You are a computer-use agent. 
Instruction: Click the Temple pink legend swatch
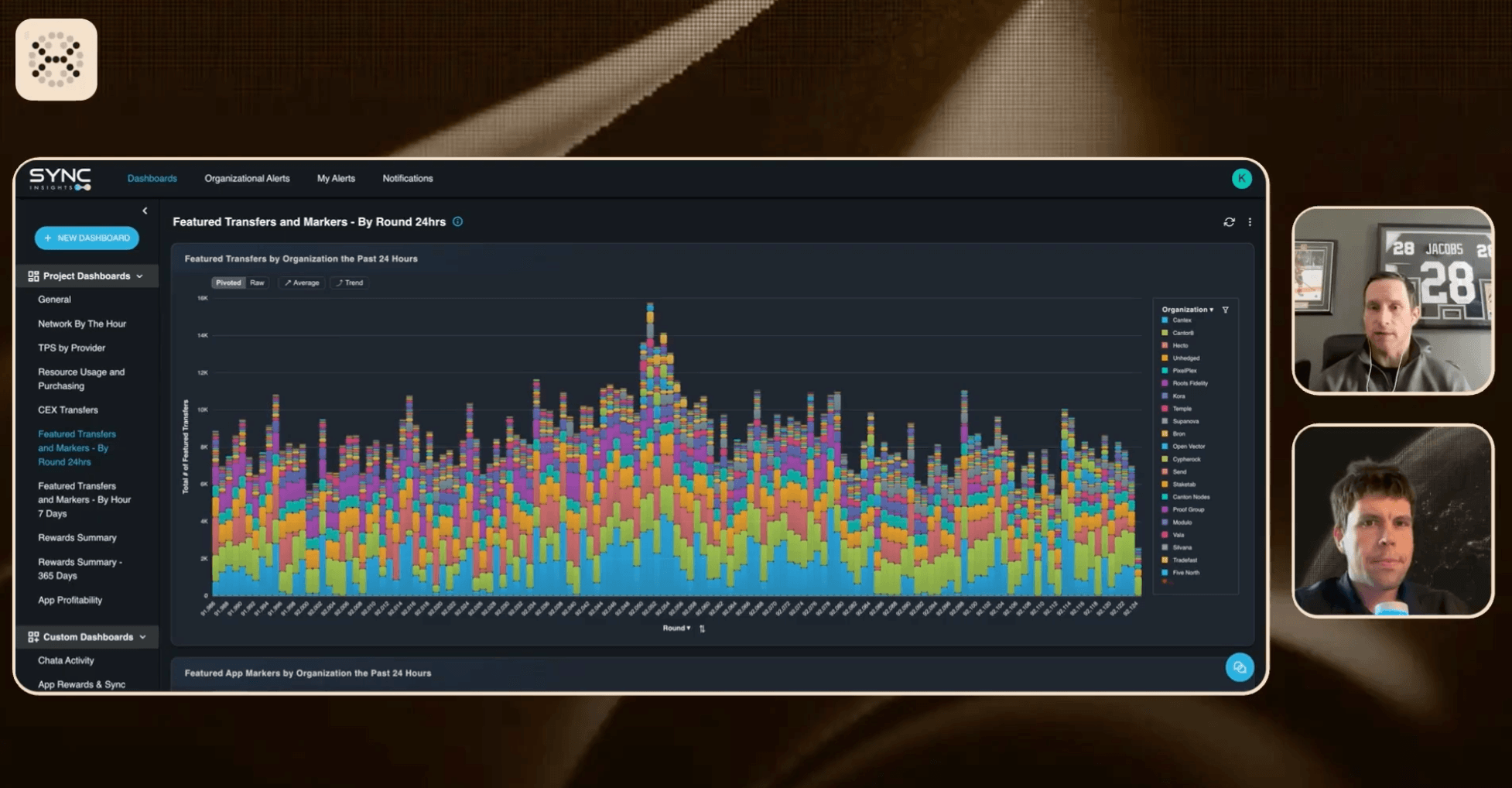[x=1165, y=409]
